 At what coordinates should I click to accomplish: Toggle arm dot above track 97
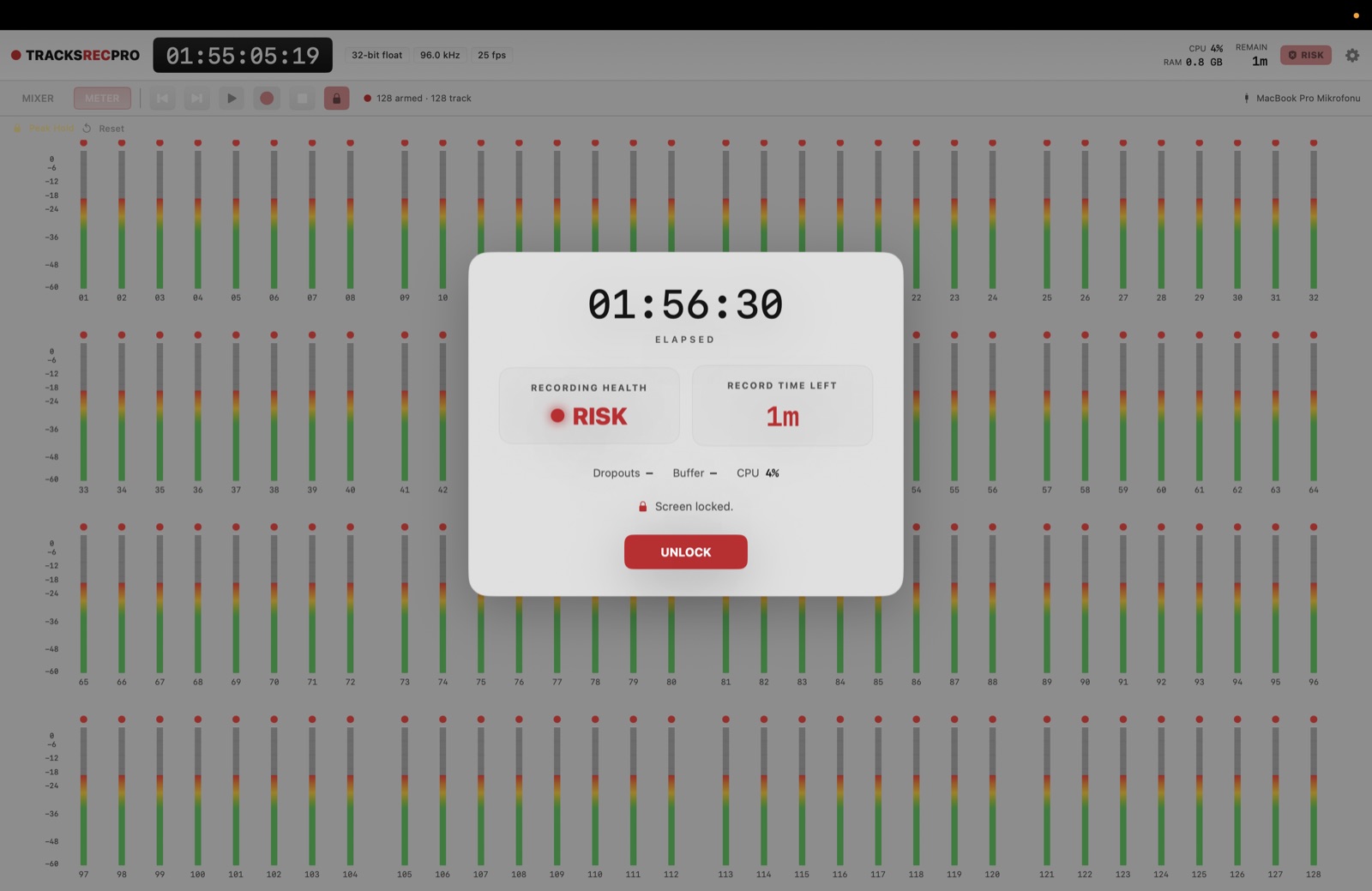point(83,719)
